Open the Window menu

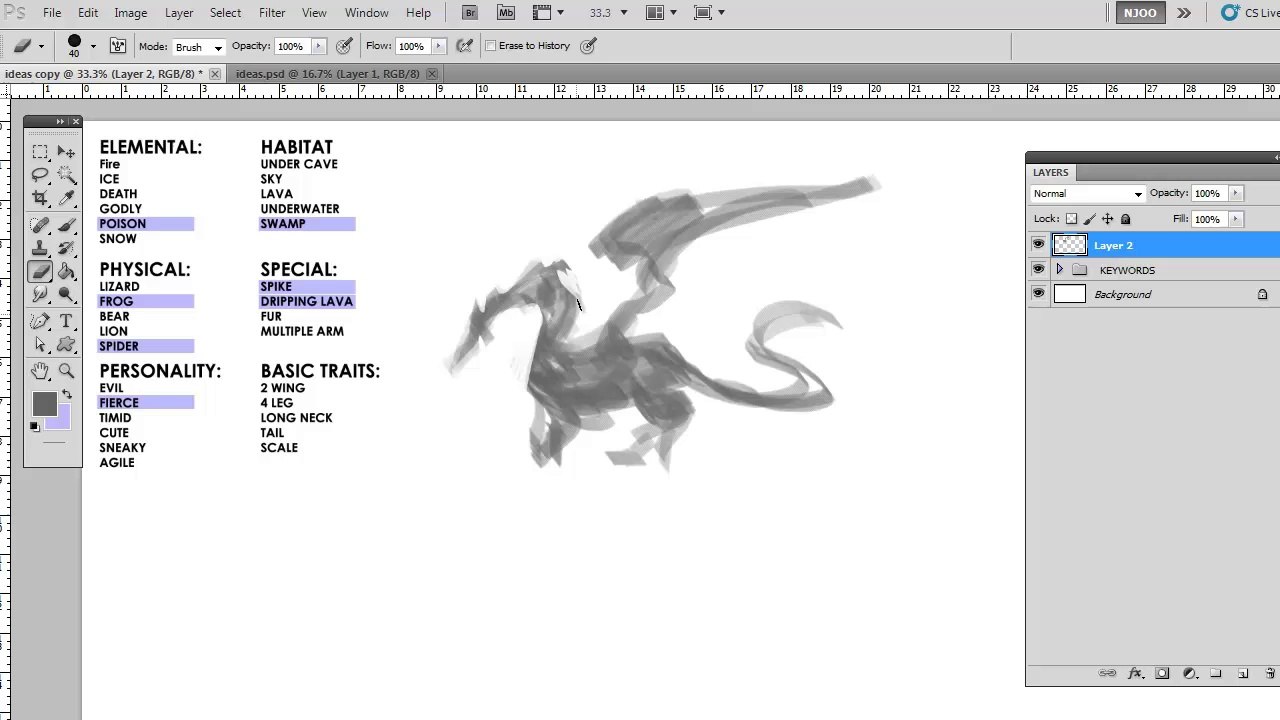point(367,13)
